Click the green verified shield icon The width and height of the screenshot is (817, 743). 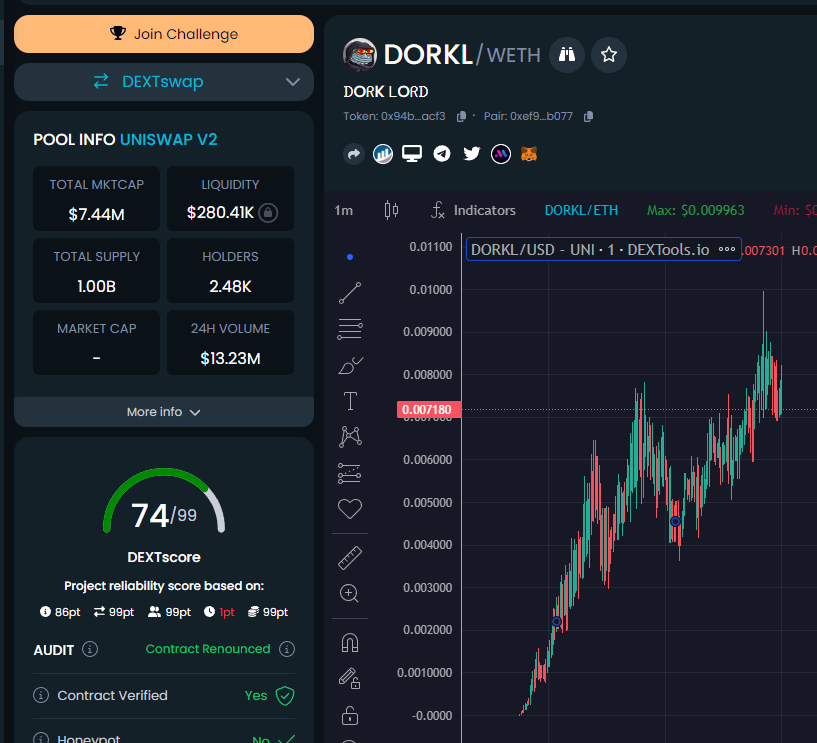pyautogui.click(x=284, y=696)
